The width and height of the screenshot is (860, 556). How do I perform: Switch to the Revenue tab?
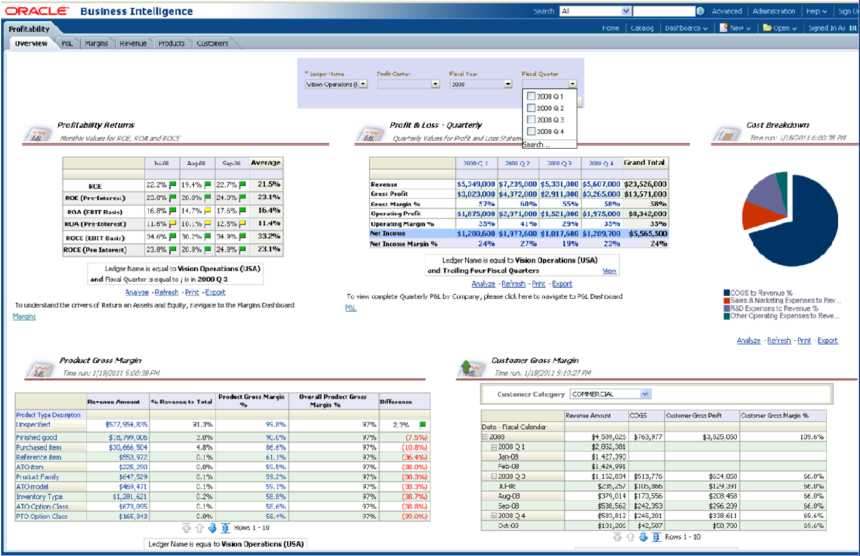[133, 43]
